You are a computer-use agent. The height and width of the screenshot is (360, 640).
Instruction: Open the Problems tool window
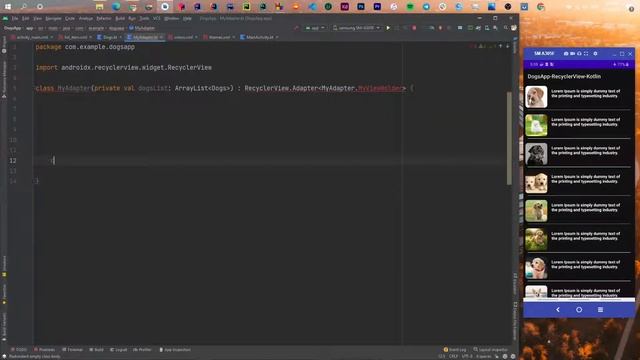point(44,350)
